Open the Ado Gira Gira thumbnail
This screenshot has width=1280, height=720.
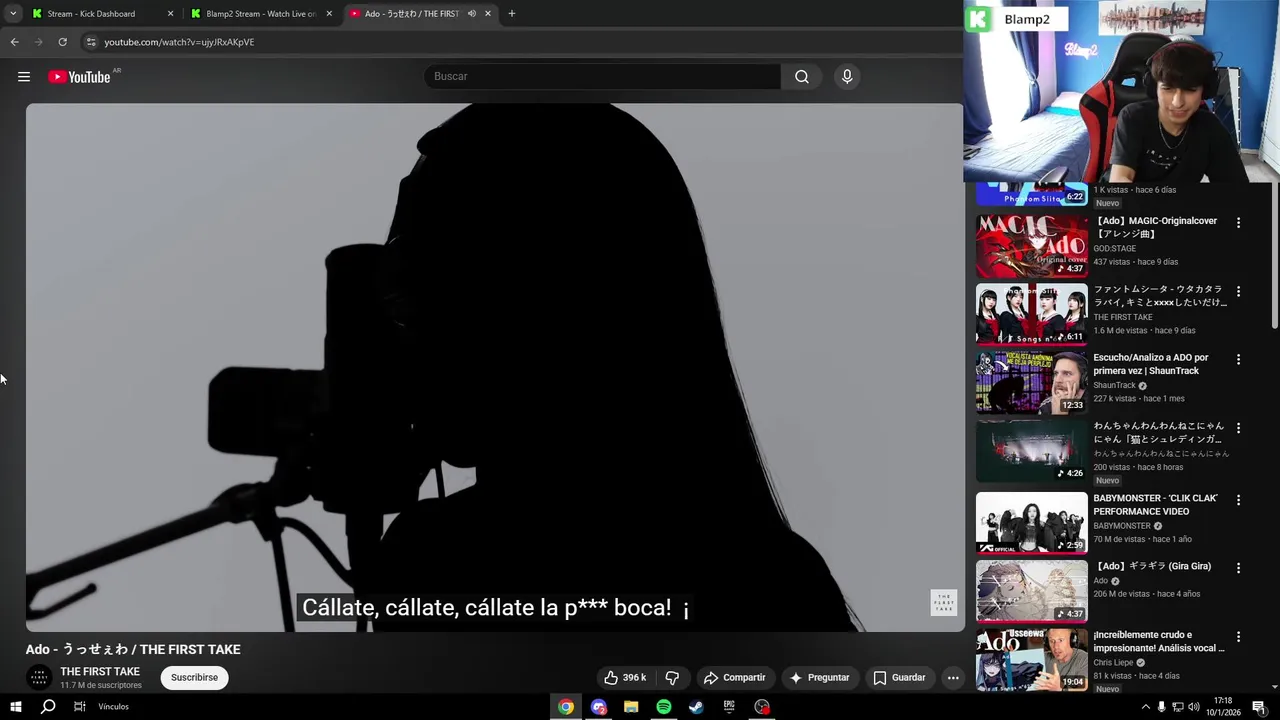1031,591
